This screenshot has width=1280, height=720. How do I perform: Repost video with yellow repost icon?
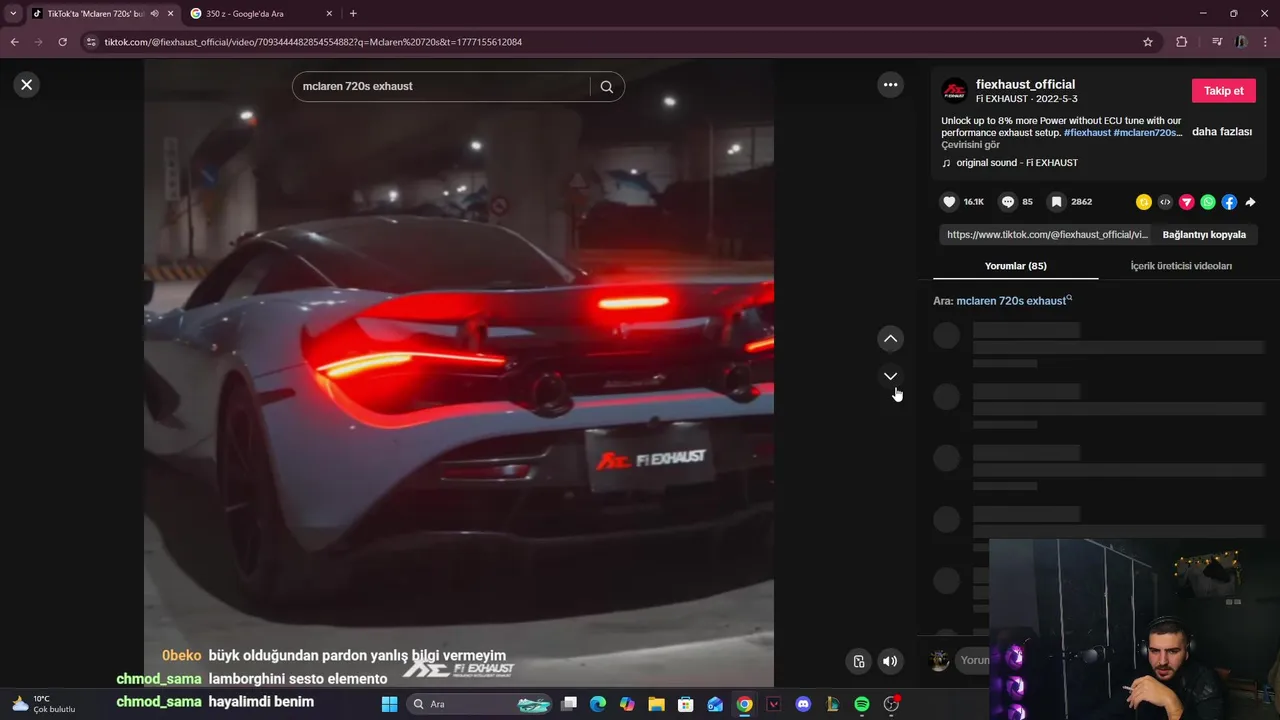tap(1144, 202)
